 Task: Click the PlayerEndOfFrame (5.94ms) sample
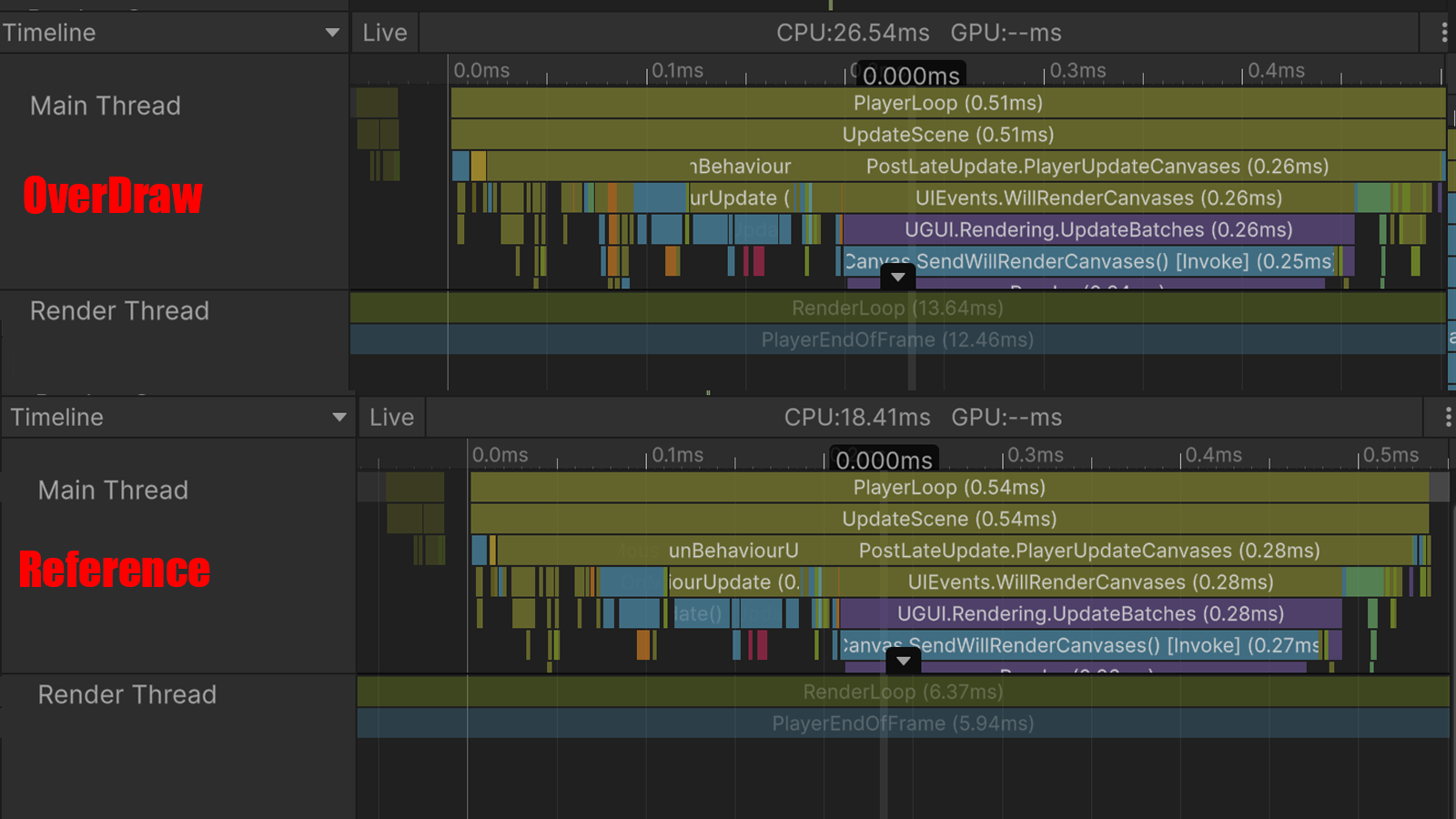[903, 724]
